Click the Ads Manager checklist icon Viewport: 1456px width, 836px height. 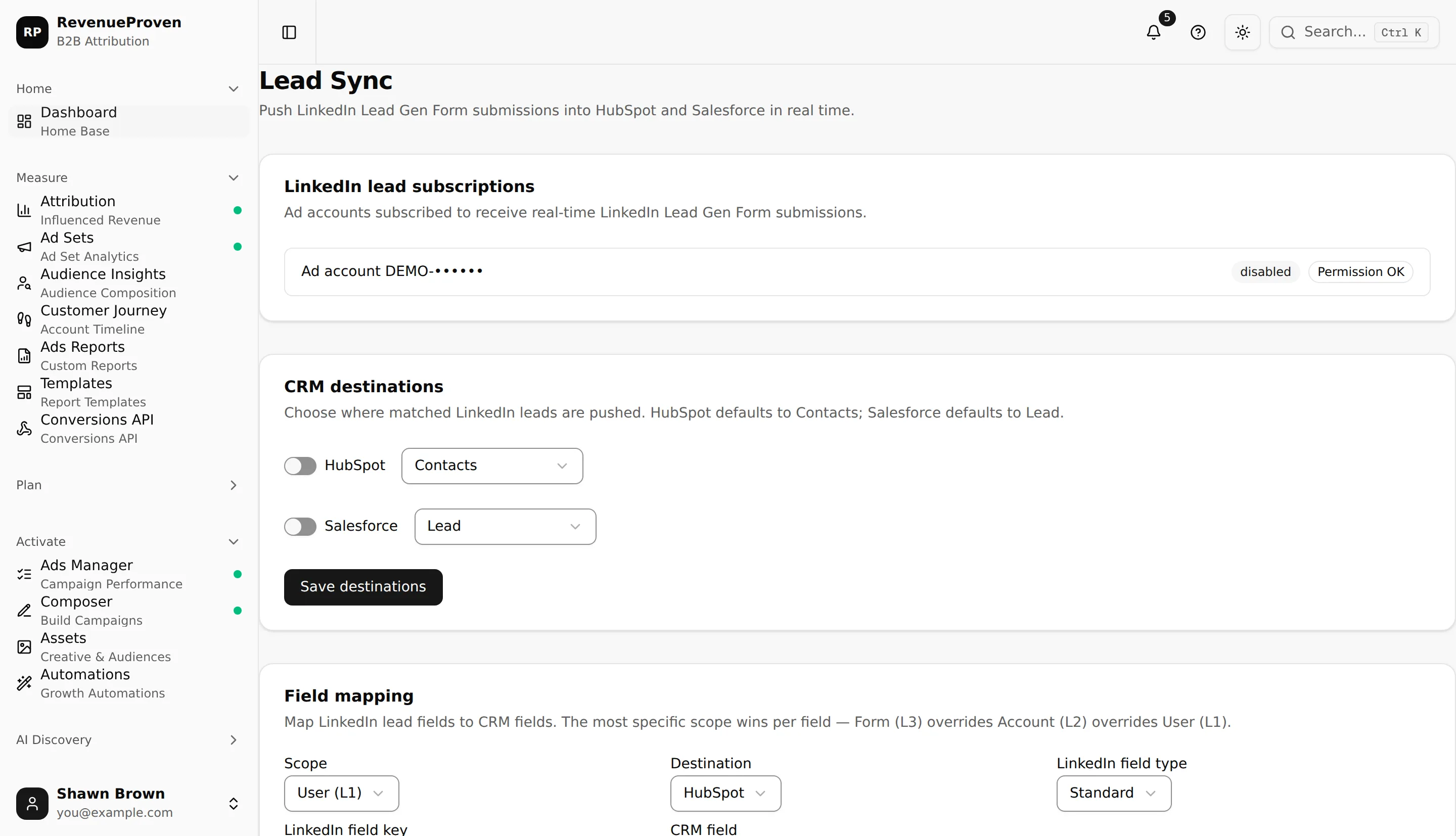(24, 574)
